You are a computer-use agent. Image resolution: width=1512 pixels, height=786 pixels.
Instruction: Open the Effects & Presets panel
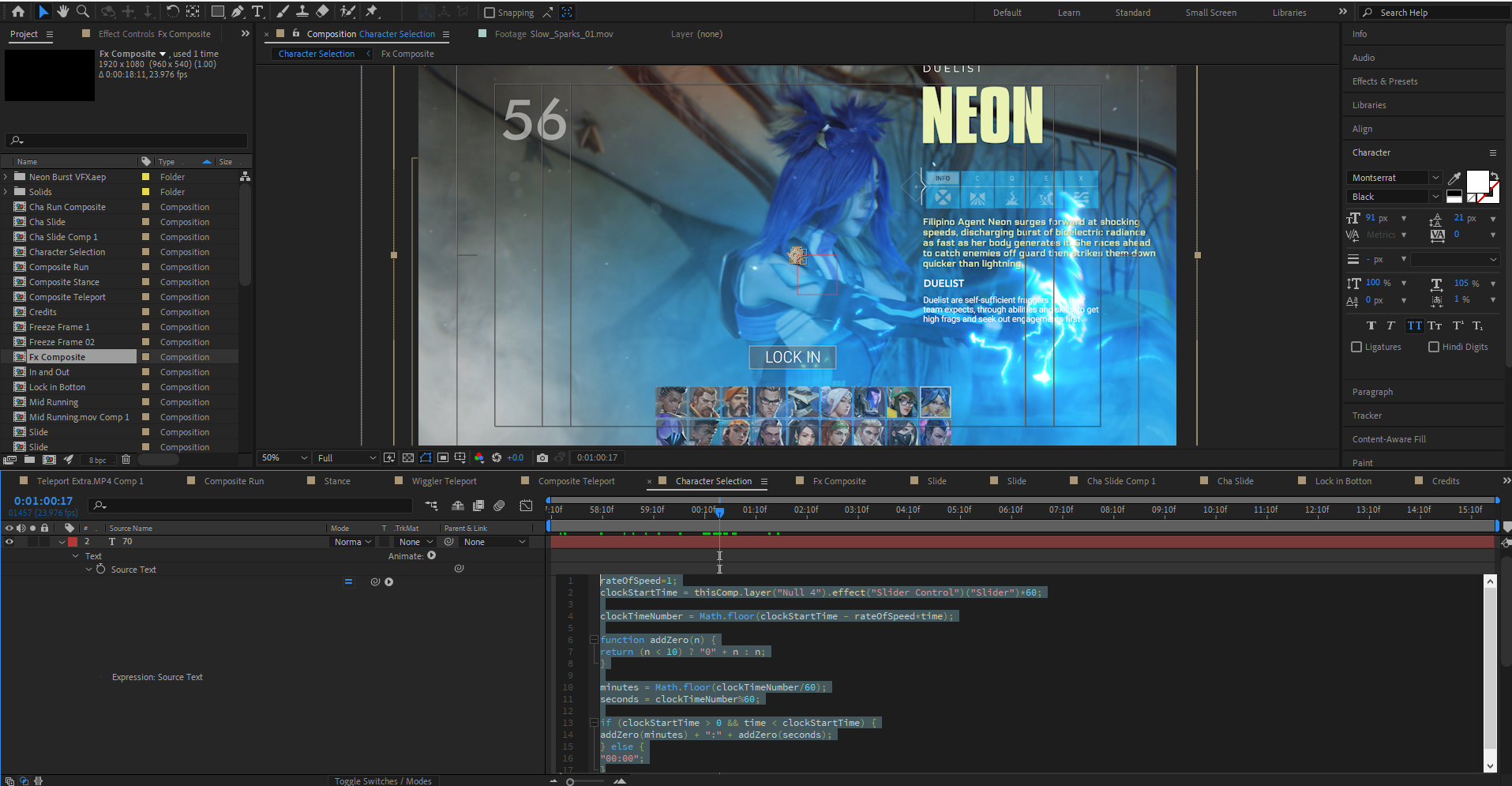(x=1385, y=81)
